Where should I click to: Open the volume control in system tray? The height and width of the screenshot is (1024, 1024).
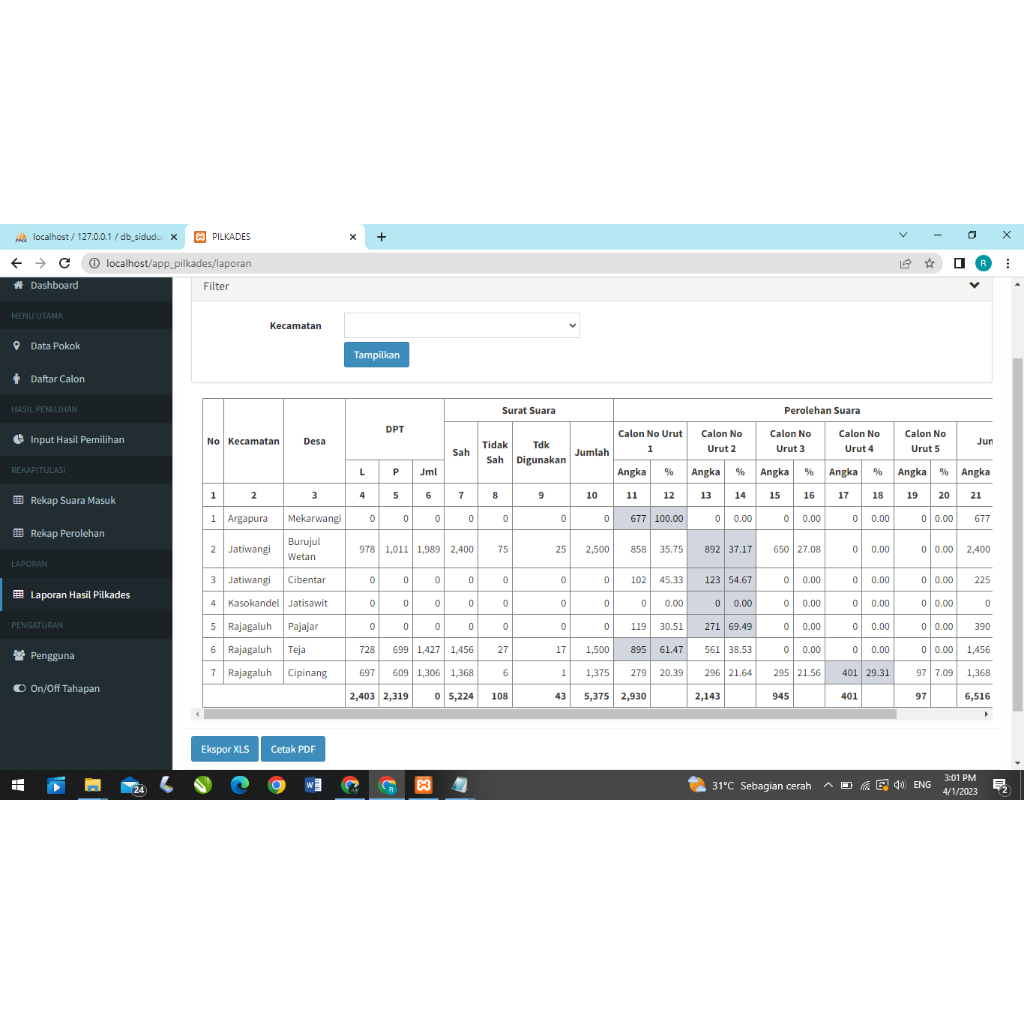(x=899, y=785)
